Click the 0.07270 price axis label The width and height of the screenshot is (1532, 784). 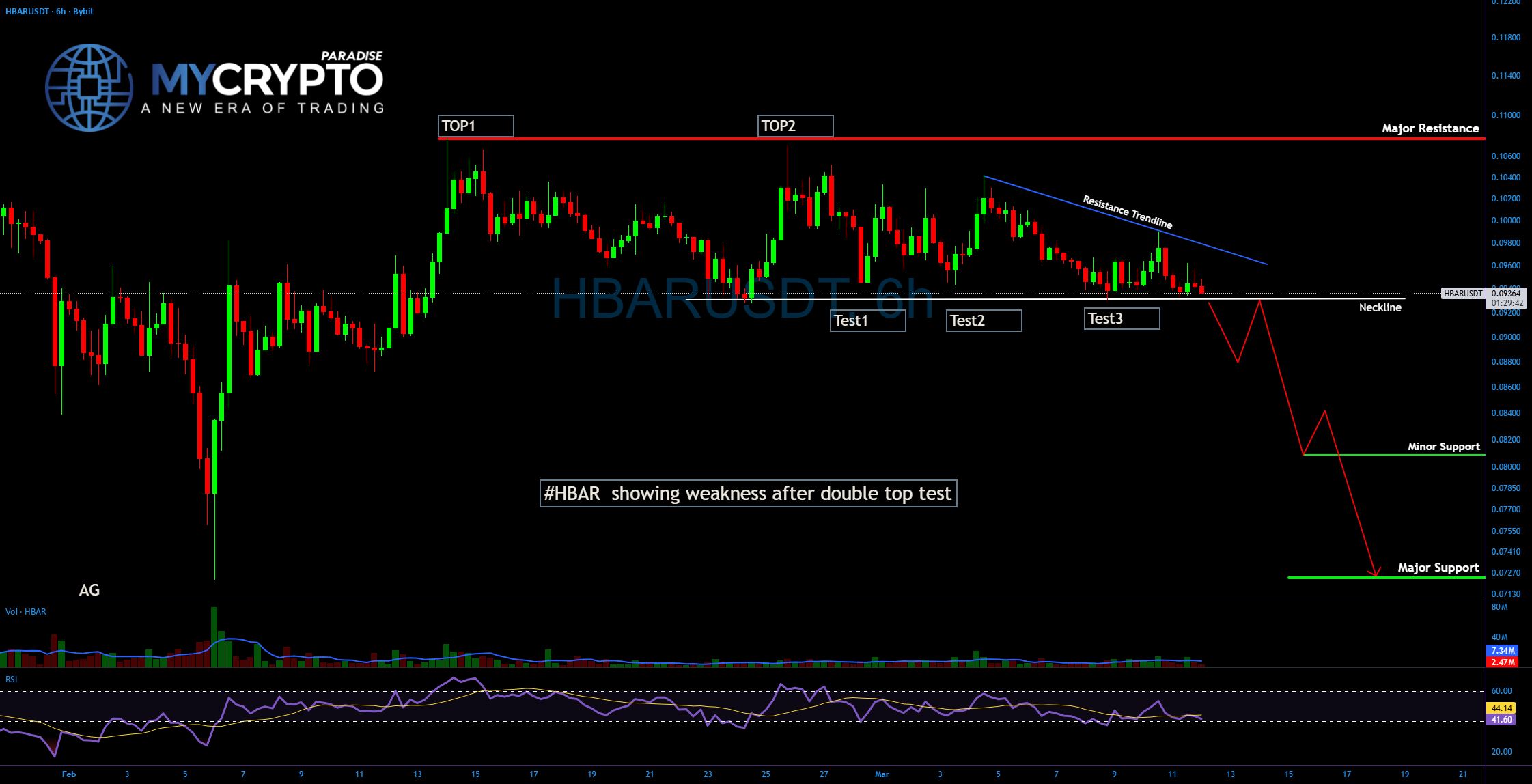pyautogui.click(x=1505, y=573)
